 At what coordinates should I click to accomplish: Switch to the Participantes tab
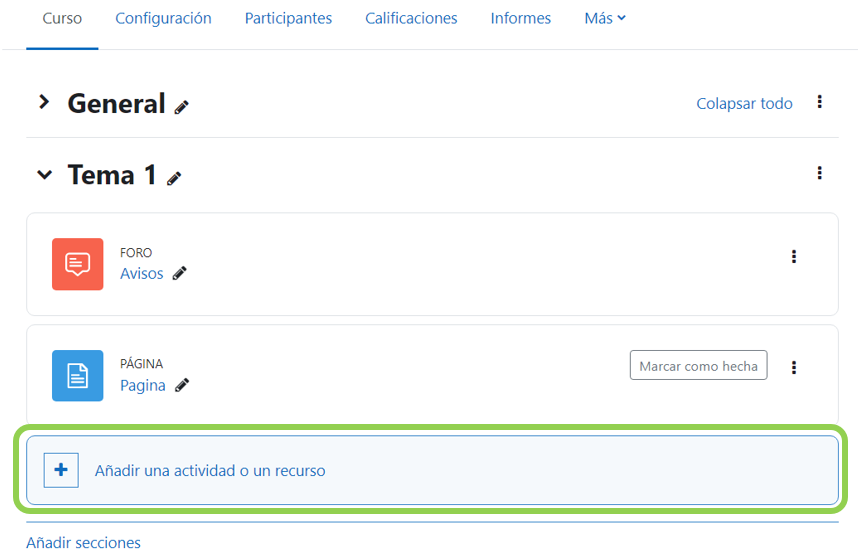point(288,18)
